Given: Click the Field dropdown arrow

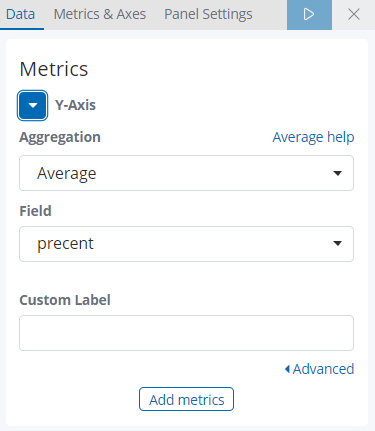Looking at the screenshot, I should pos(337,243).
